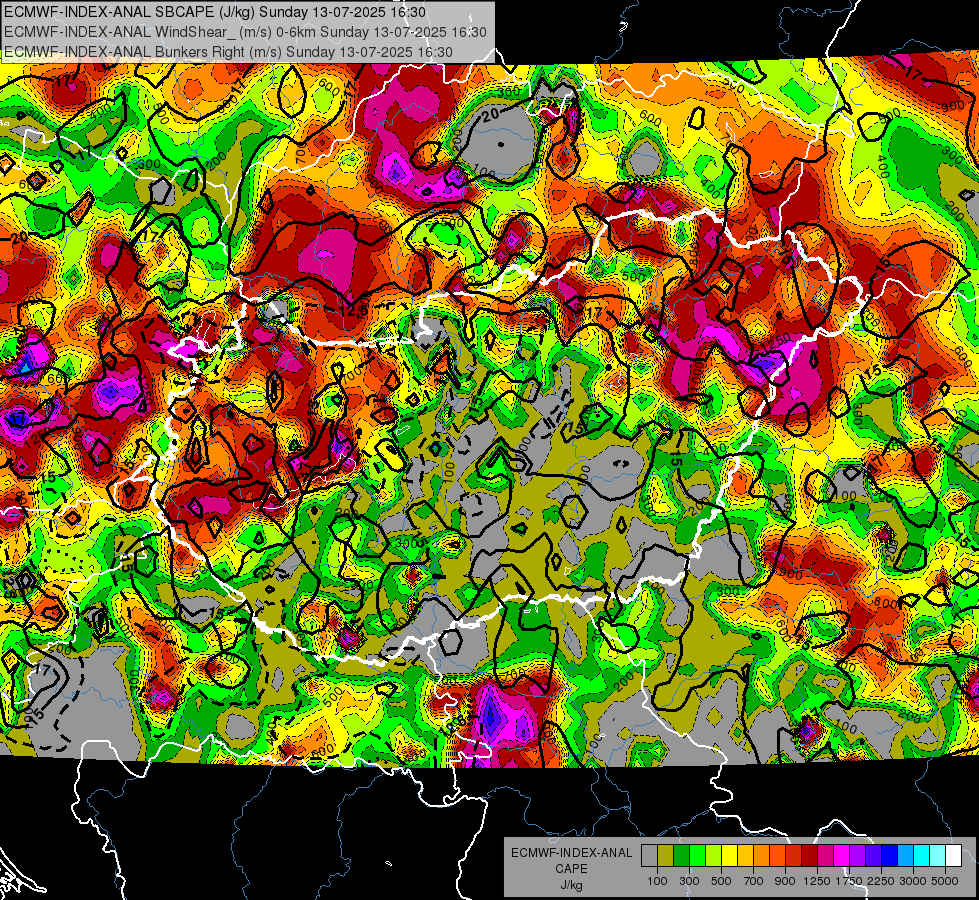Click the pure blue legend swatch right of 2250
Screen dimensions: 979x900
tap(890, 855)
